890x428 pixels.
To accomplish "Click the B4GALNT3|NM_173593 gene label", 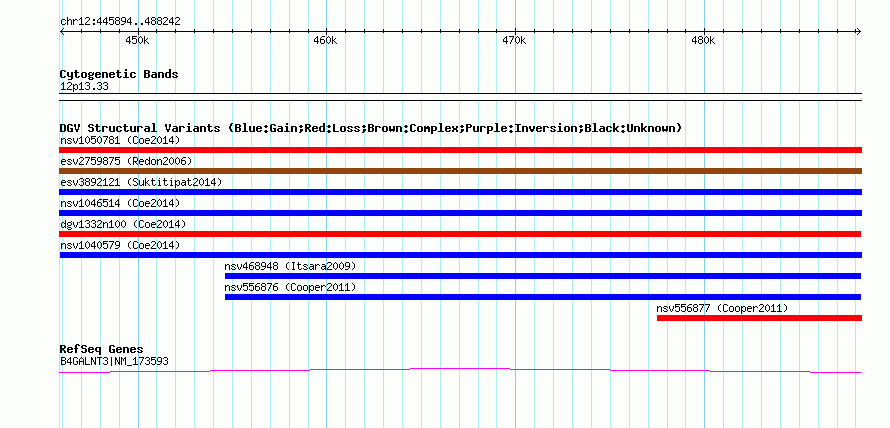I will [x=114, y=361].
